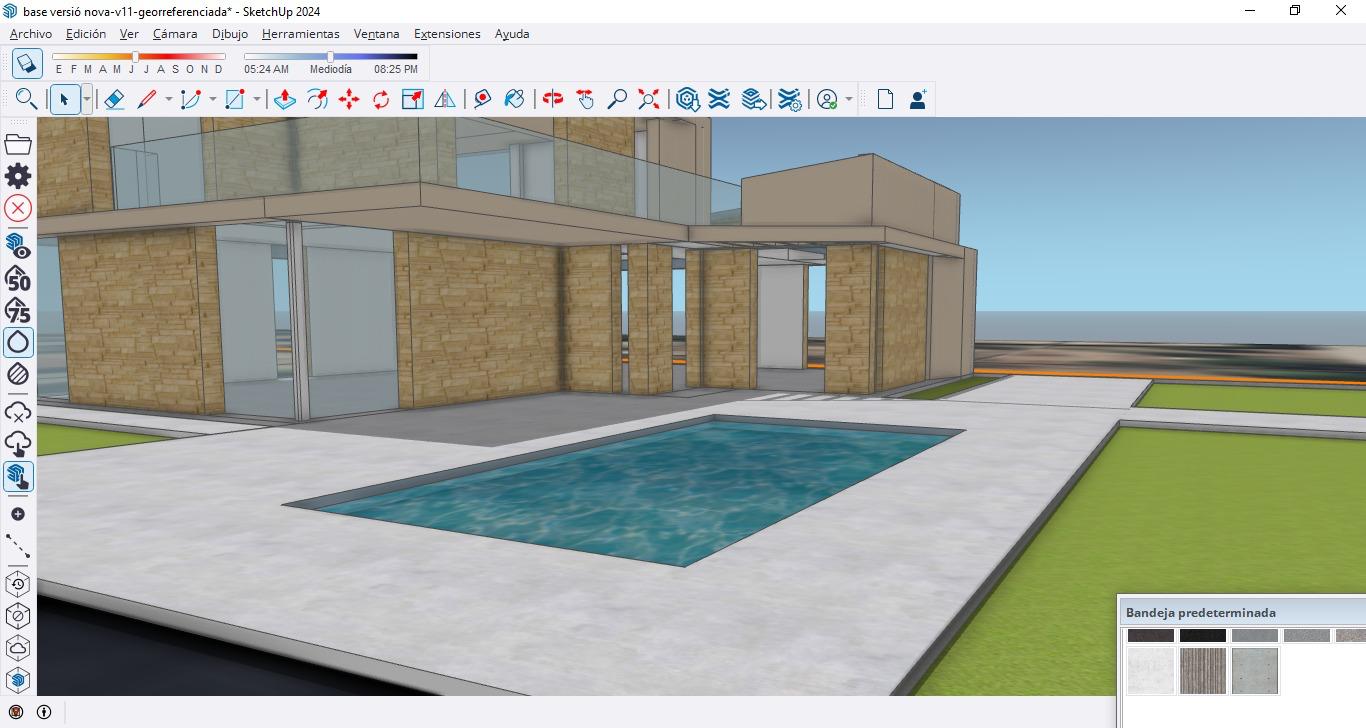
Task: Expand the Select tool dropdown arrow
Action: click(87, 99)
